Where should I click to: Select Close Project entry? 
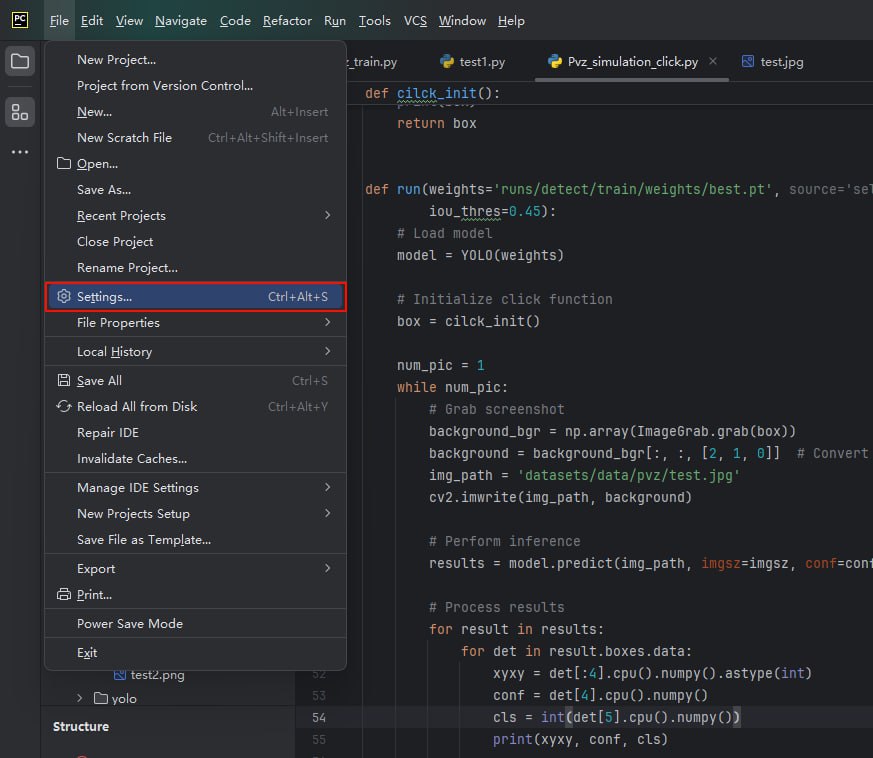195,241
